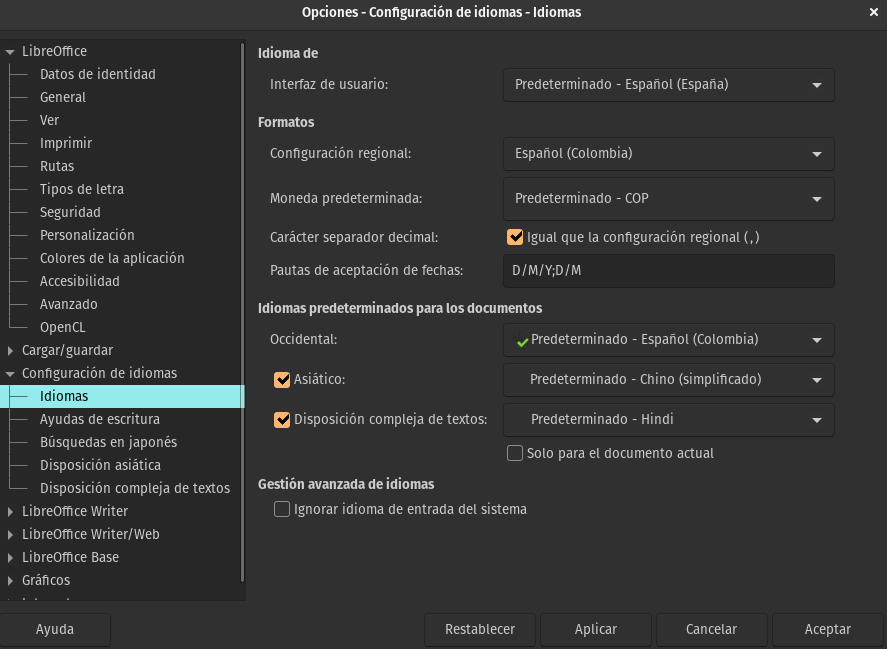Select Datos de identidad in the tree
The image size is (887, 649).
97,74
